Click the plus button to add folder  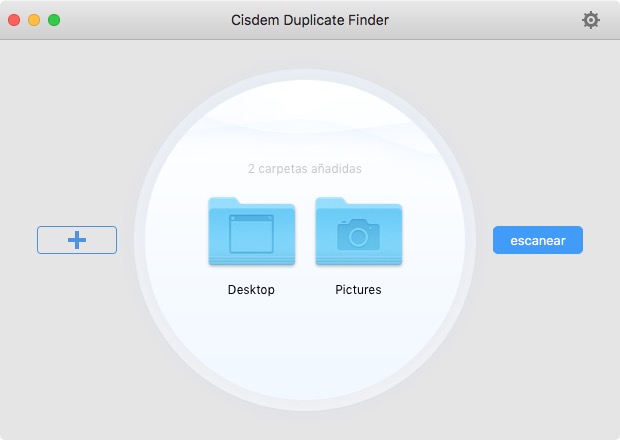click(77, 240)
